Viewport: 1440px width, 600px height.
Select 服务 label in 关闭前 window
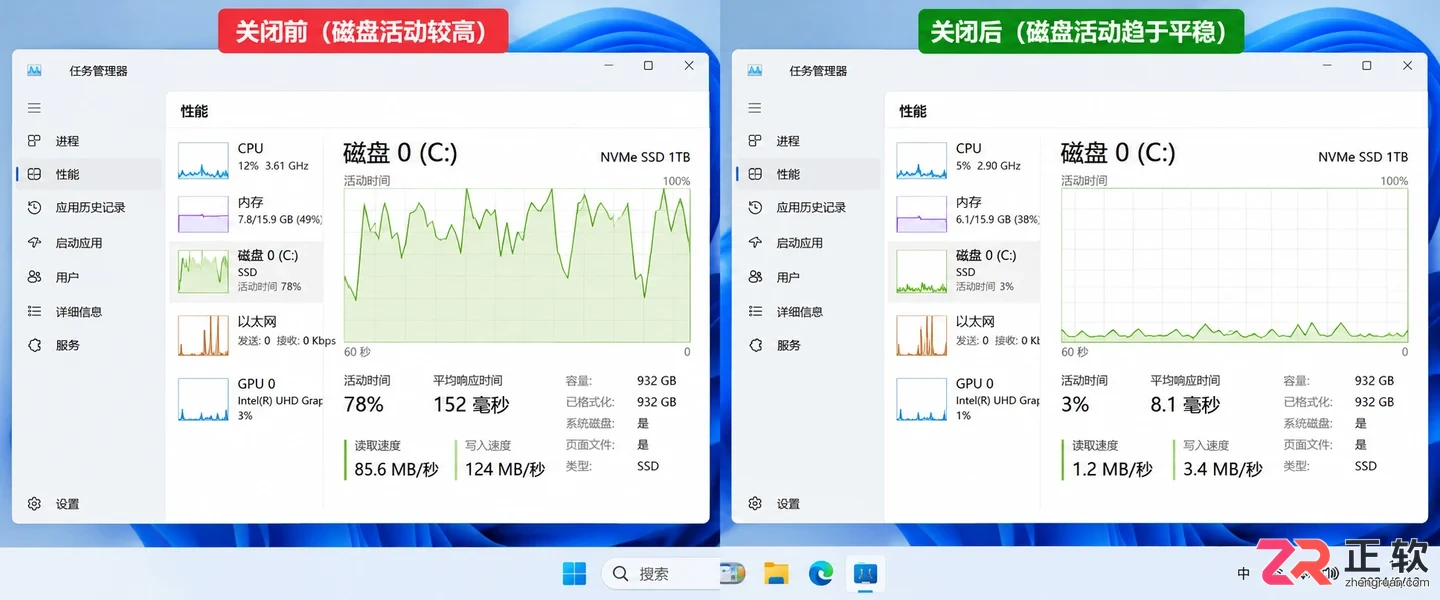[67, 345]
